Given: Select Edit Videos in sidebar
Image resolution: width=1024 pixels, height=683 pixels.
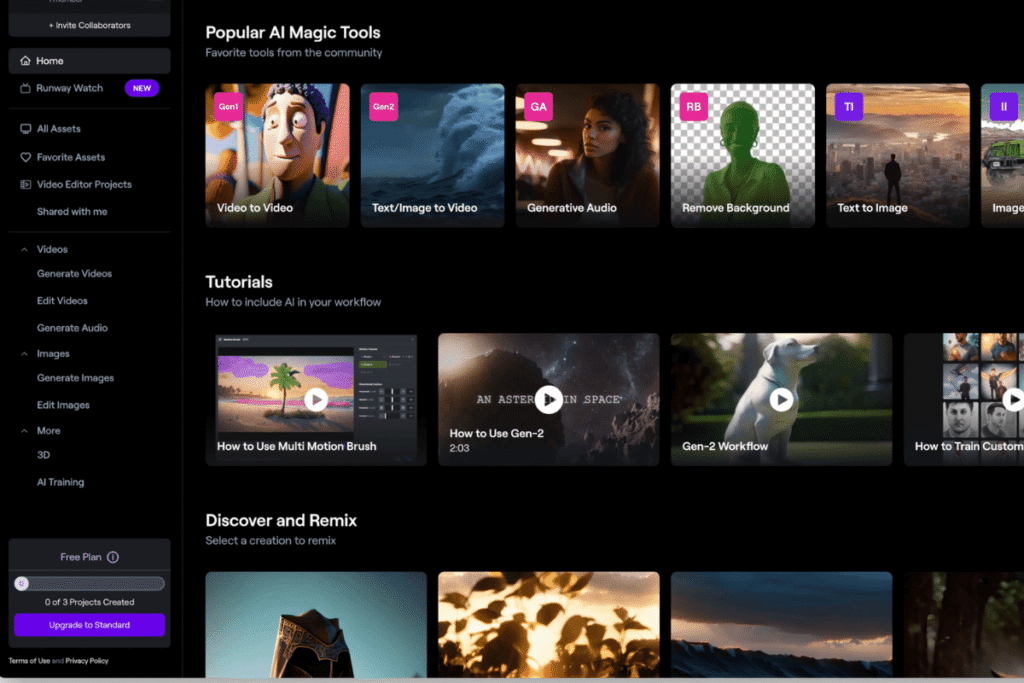Looking at the screenshot, I should click(x=62, y=301).
